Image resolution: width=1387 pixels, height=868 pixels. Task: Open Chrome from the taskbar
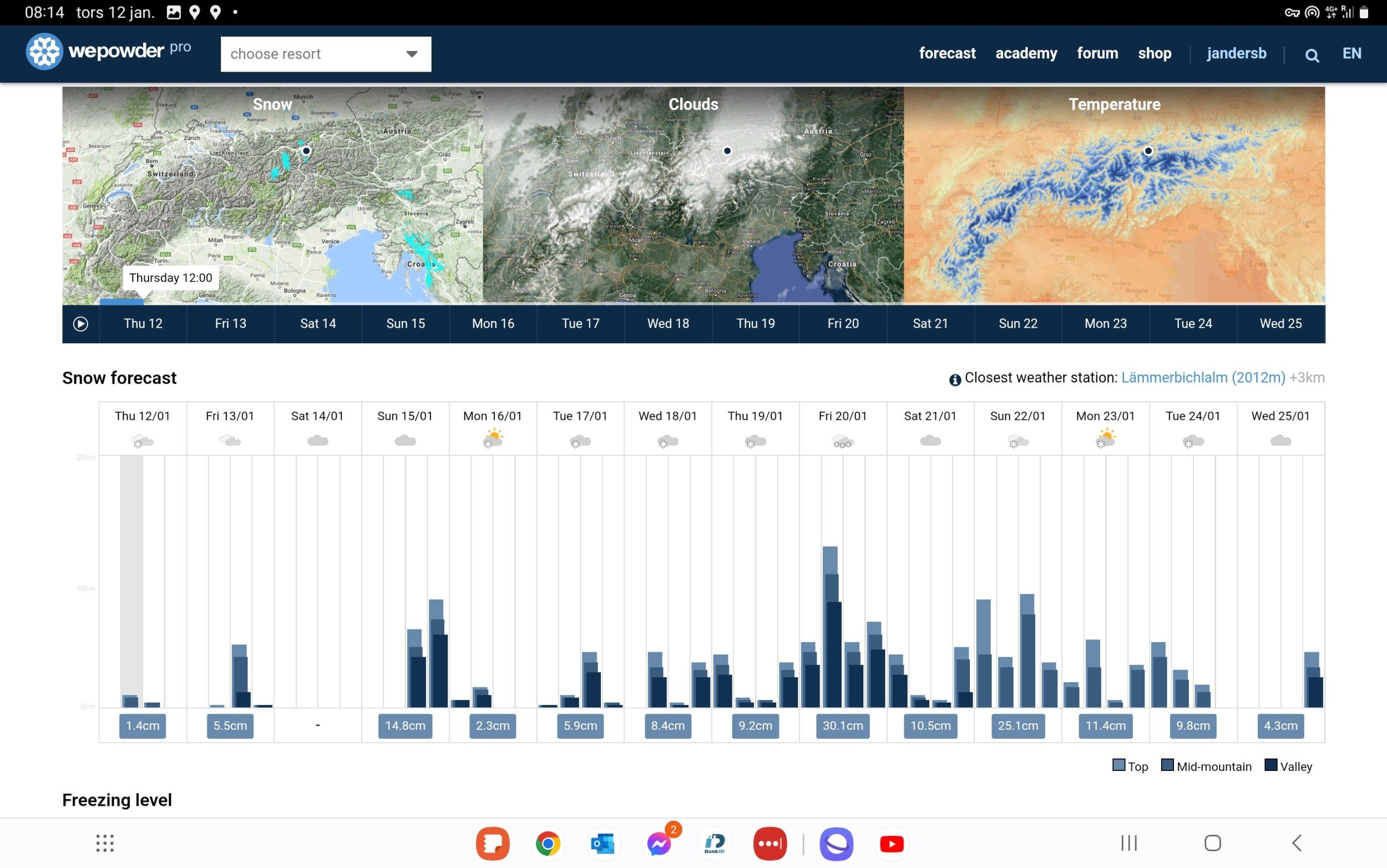(548, 843)
